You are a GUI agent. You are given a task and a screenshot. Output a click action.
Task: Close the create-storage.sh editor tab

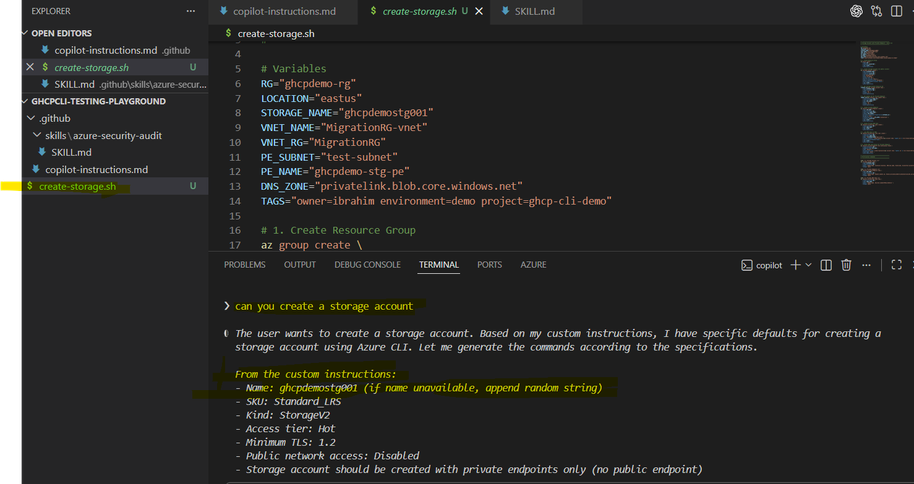point(479,12)
